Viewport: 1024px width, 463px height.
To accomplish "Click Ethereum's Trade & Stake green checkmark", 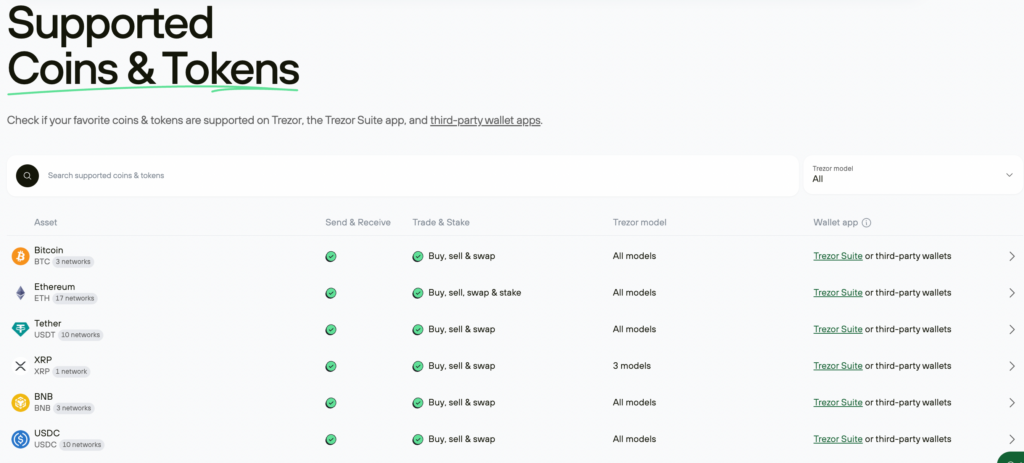I will point(418,293).
